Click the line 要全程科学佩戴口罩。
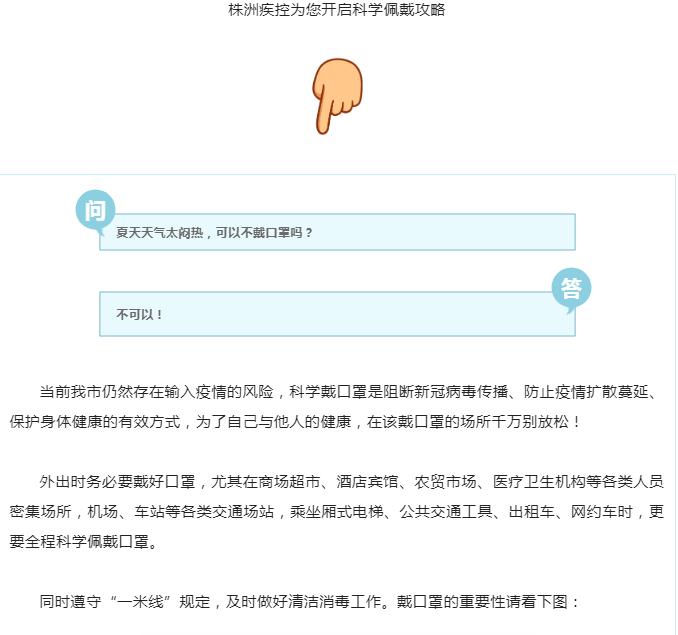 pos(84,542)
